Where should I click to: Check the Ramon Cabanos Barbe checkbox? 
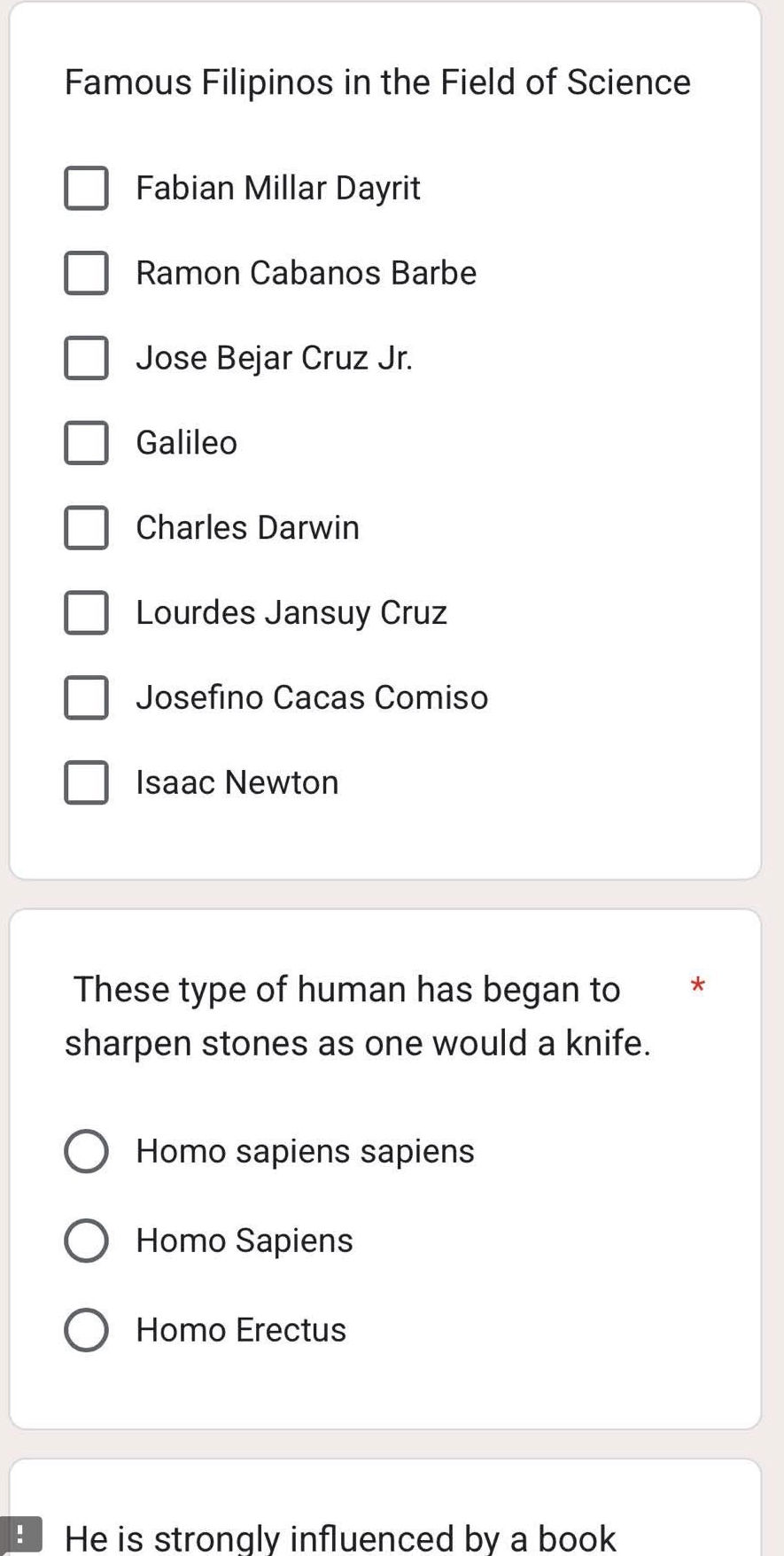[86, 272]
